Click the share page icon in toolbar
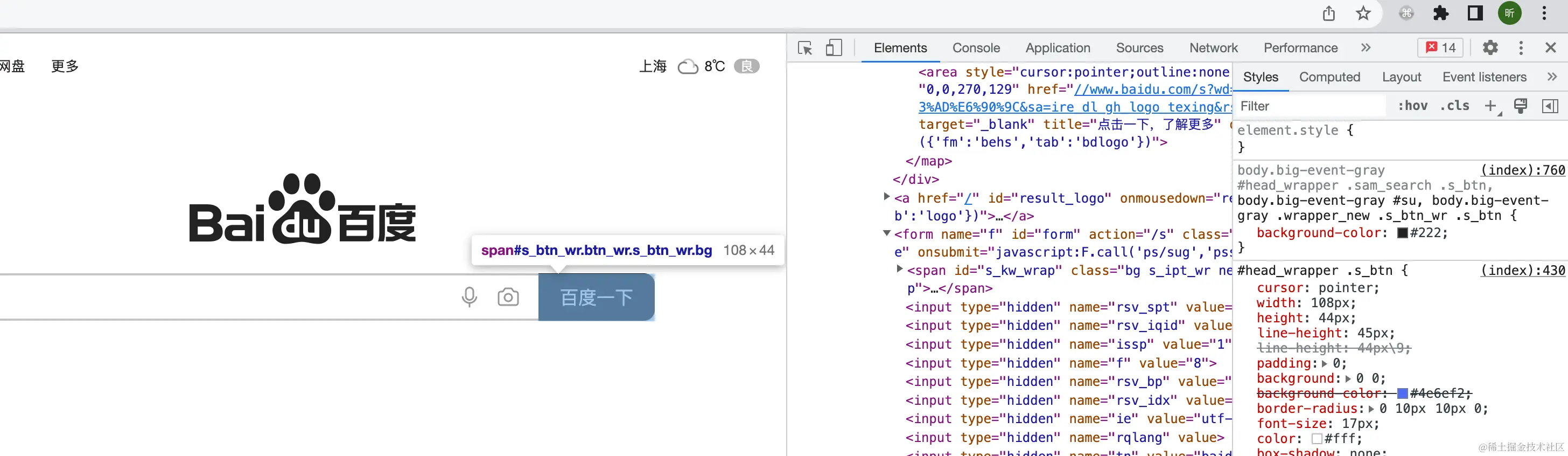Screen dimensions: 1568x456 pos(1329,13)
